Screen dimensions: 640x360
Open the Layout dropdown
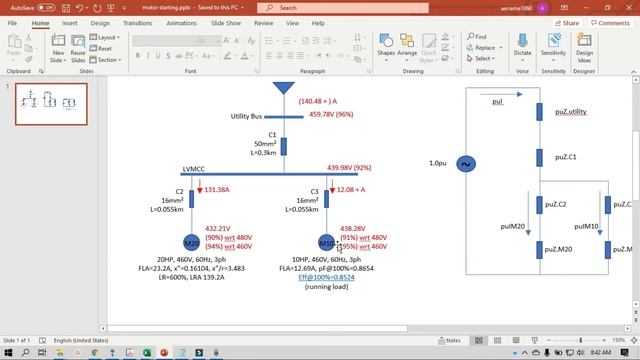(105, 37)
